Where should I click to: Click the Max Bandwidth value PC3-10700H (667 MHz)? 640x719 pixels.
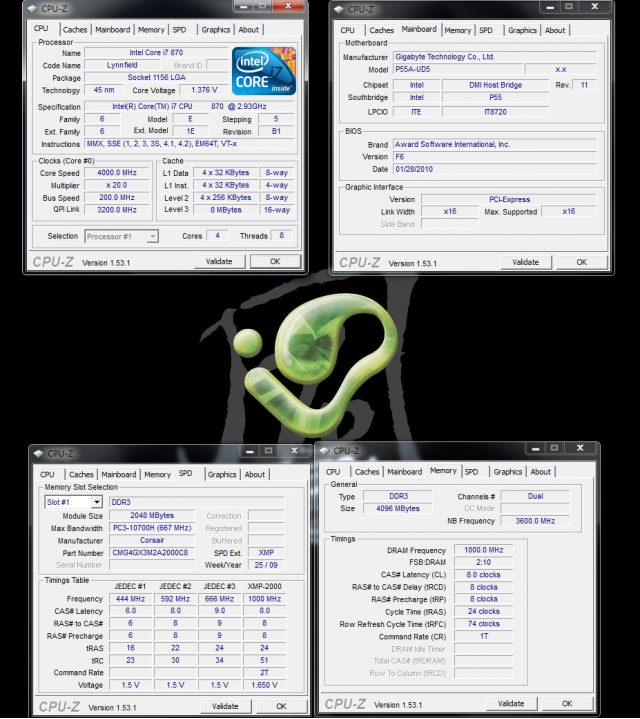pos(152,528)
